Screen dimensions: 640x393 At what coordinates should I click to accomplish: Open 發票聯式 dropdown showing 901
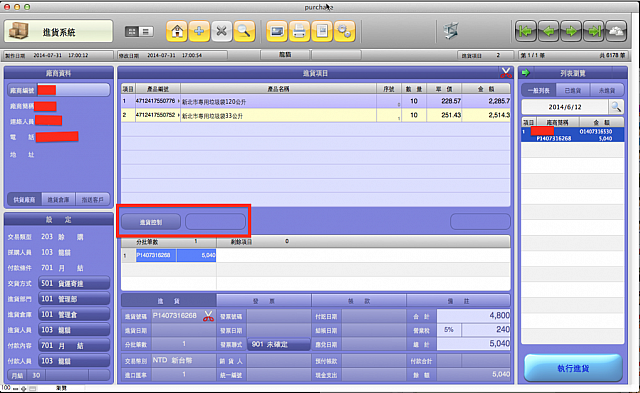(x=279, y=344)
